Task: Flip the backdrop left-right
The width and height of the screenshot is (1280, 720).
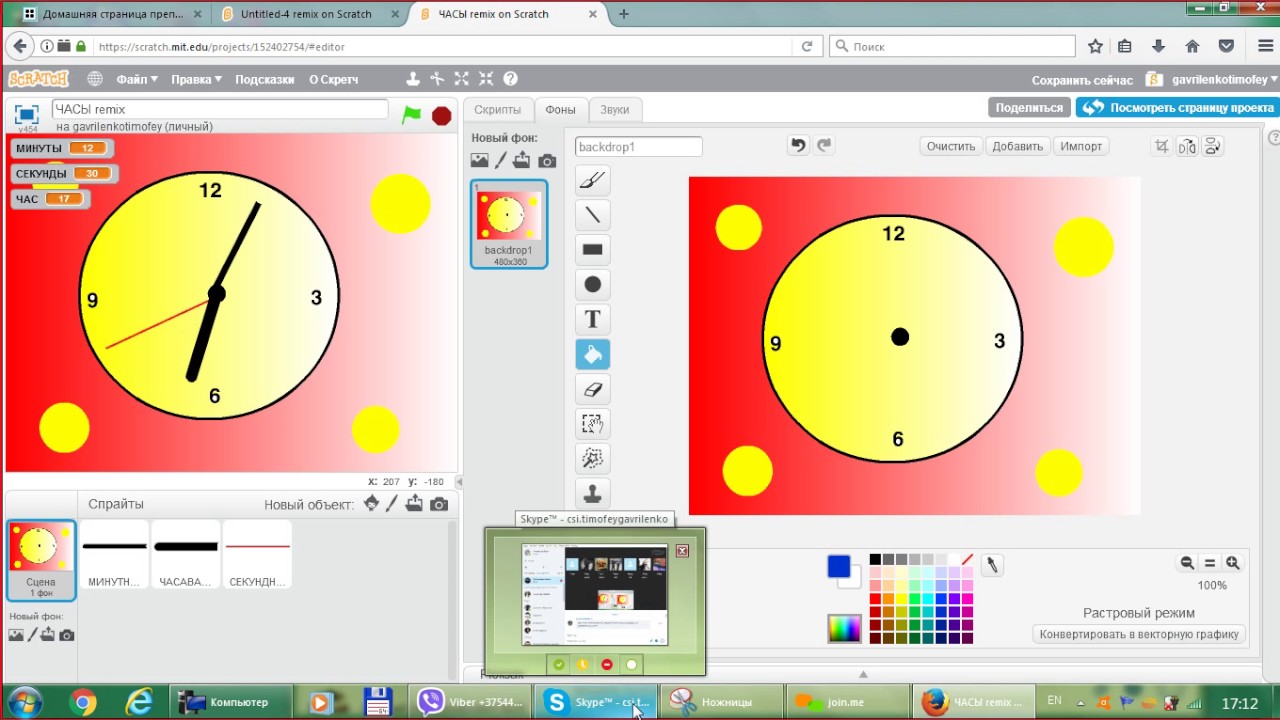Action: (1187, 146)
